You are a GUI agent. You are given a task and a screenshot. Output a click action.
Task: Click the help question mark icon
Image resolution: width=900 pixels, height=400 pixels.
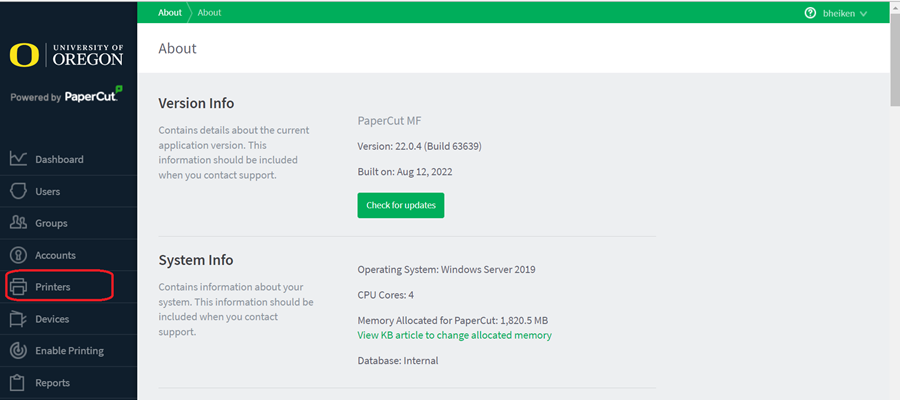810,13
